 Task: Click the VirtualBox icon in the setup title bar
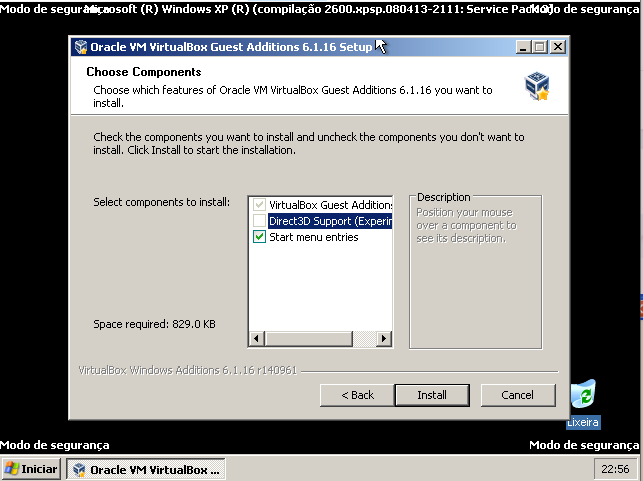[x=81, y=47]
